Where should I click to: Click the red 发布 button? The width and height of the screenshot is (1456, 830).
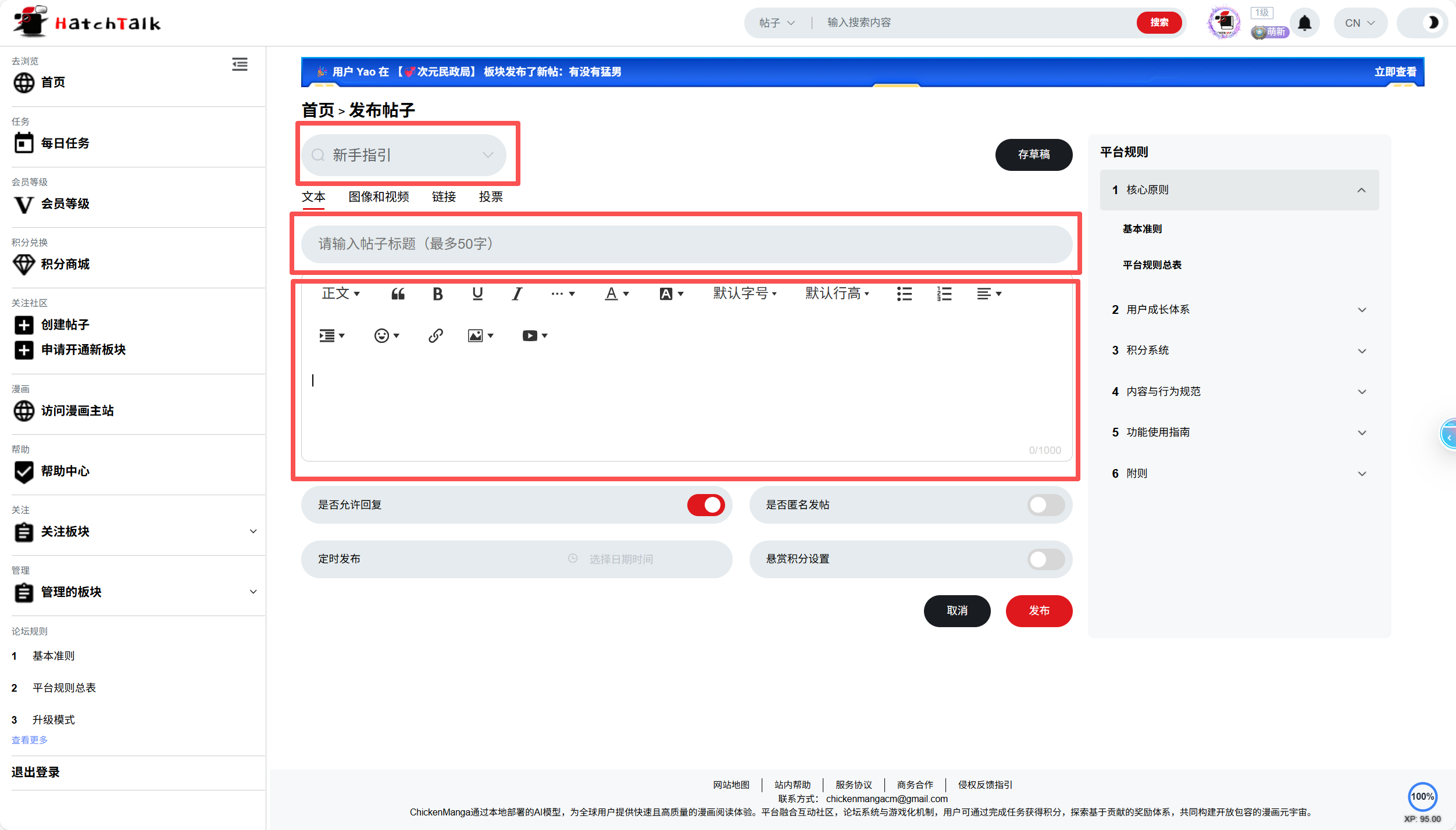point(1039,611)
